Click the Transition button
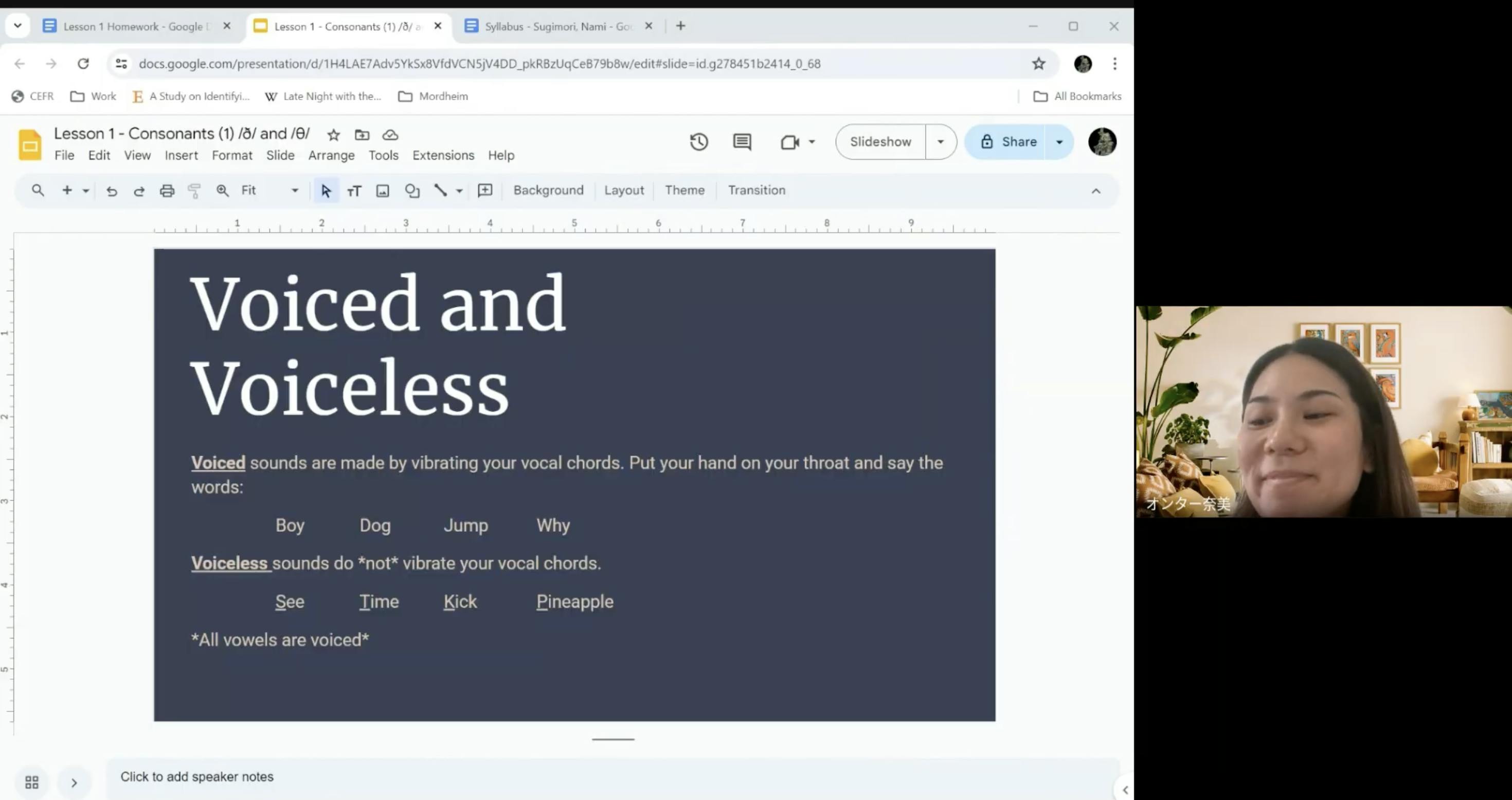1512x800 pixels. click(756, 190)
